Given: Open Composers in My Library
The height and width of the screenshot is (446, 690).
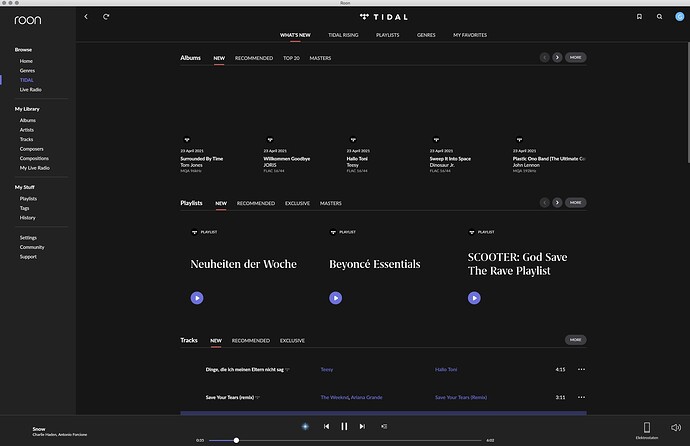Looking at the screenshot, I should (x=31, y=149).
